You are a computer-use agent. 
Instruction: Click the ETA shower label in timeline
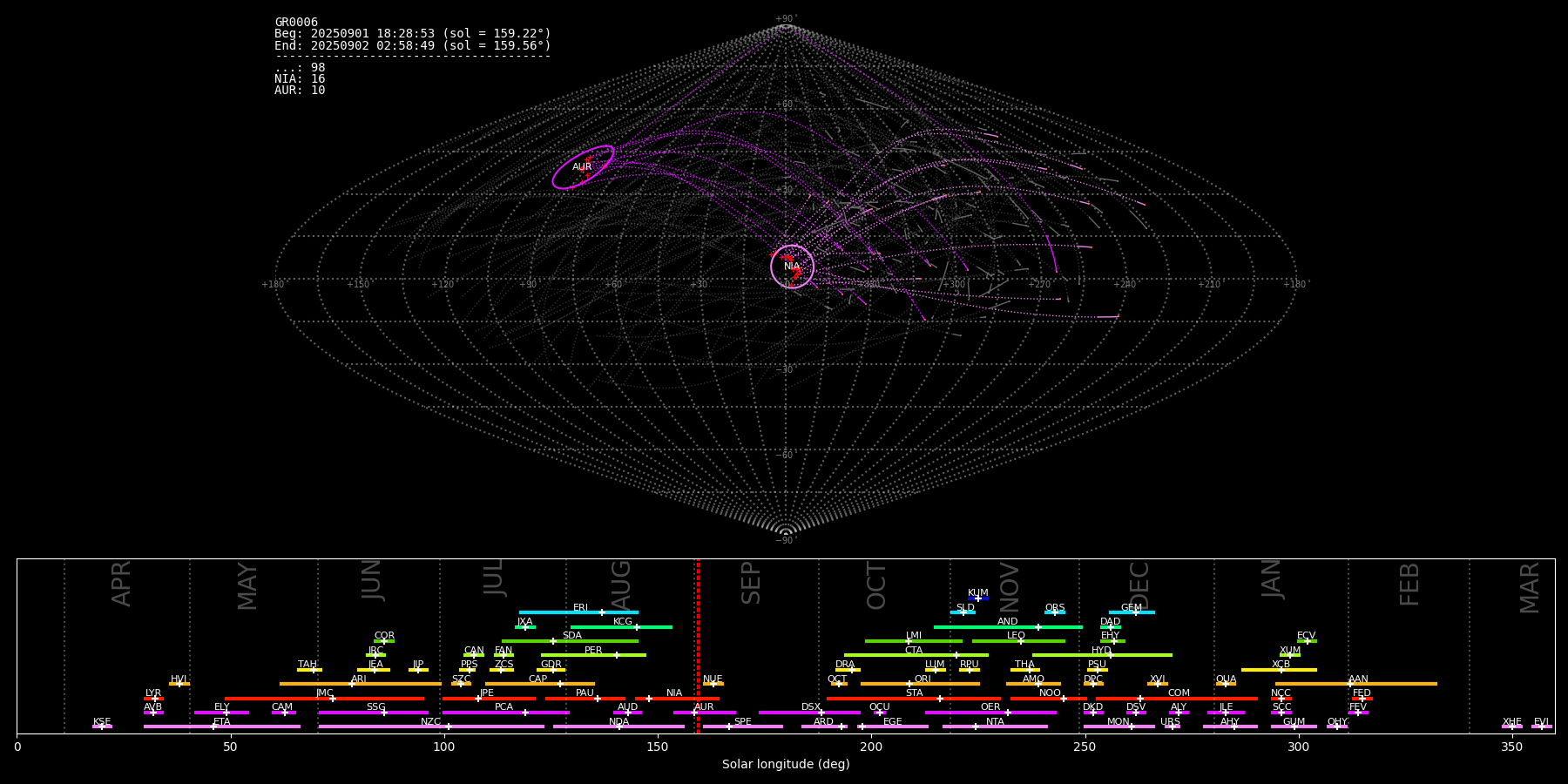[222, 722]
